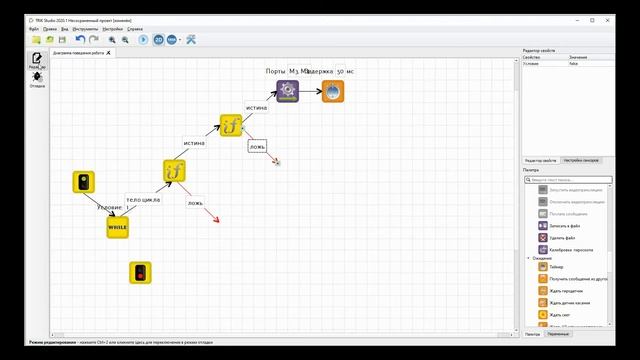Click 'ложь' label of upper if

click(x=257, y=147)
